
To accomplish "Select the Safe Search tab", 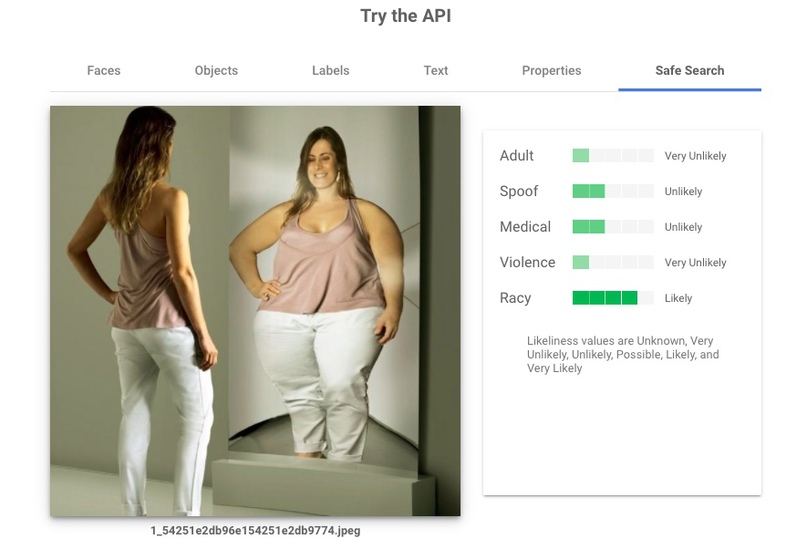I will 690,71.
